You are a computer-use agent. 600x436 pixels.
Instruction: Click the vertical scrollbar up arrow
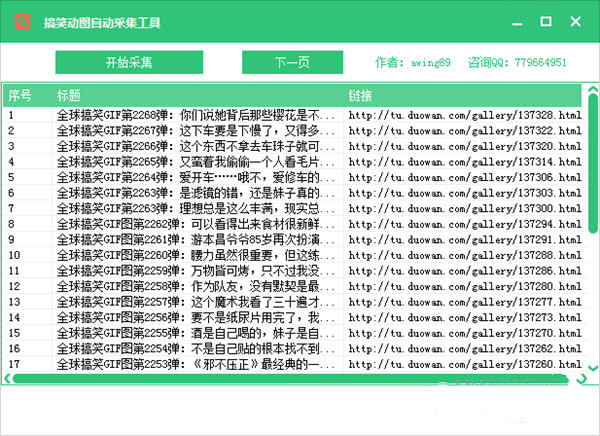[593, 90]
